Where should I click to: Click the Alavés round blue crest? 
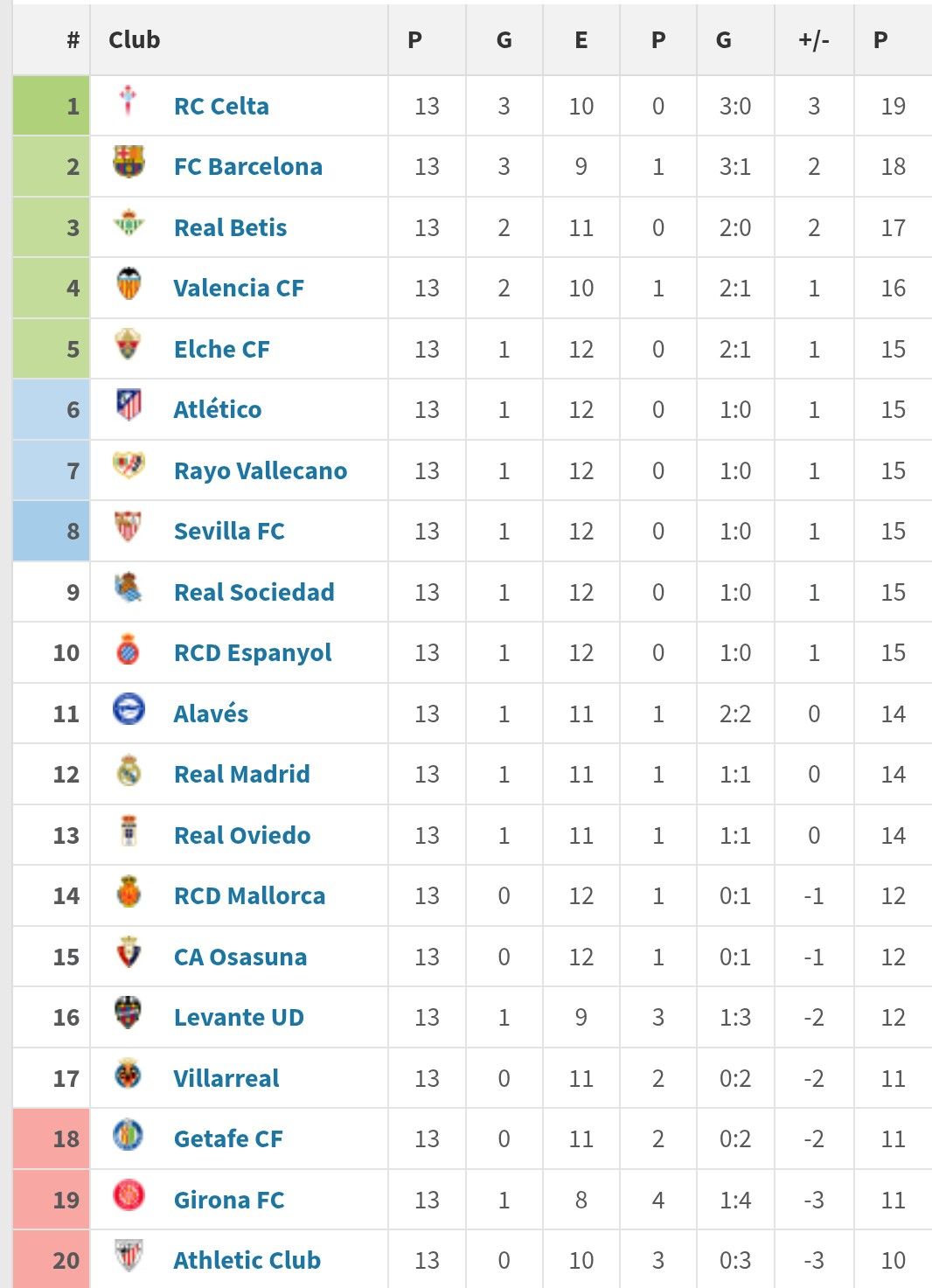[x=129, y=709]
